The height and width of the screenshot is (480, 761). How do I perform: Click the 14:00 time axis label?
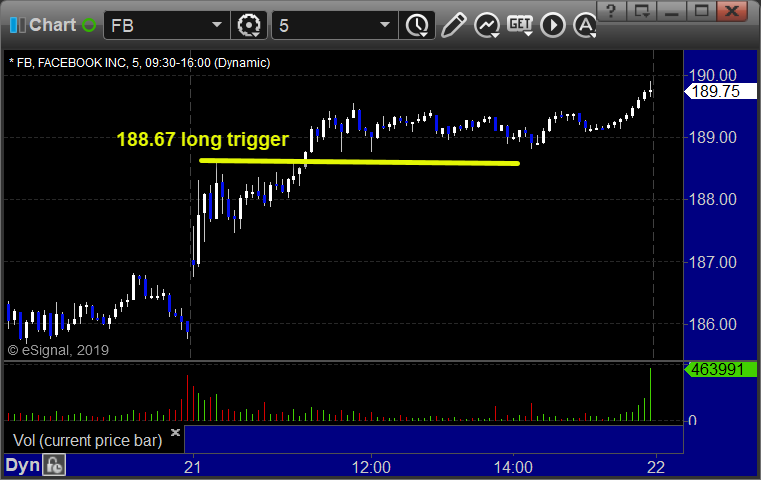click(x=513, y=467)
